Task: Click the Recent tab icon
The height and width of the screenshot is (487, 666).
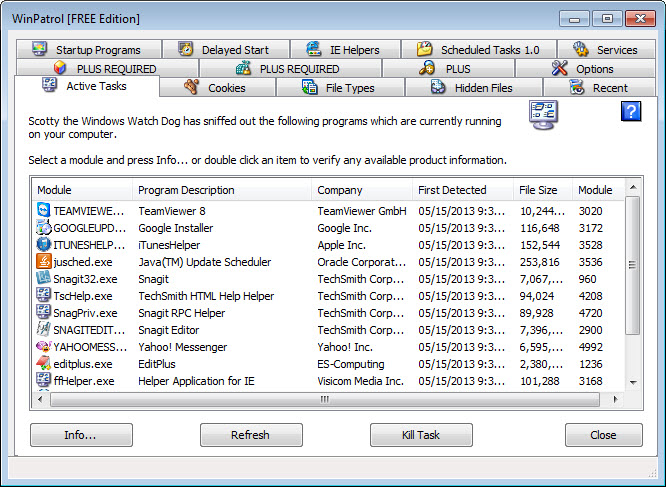Action: [x=576, y=87]
